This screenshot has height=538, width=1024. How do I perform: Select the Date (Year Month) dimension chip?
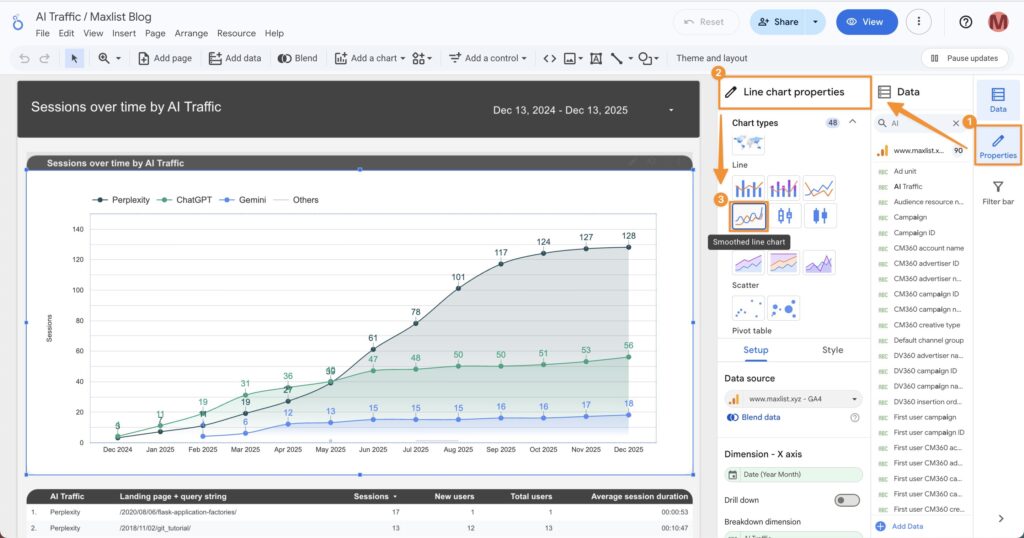793,475
